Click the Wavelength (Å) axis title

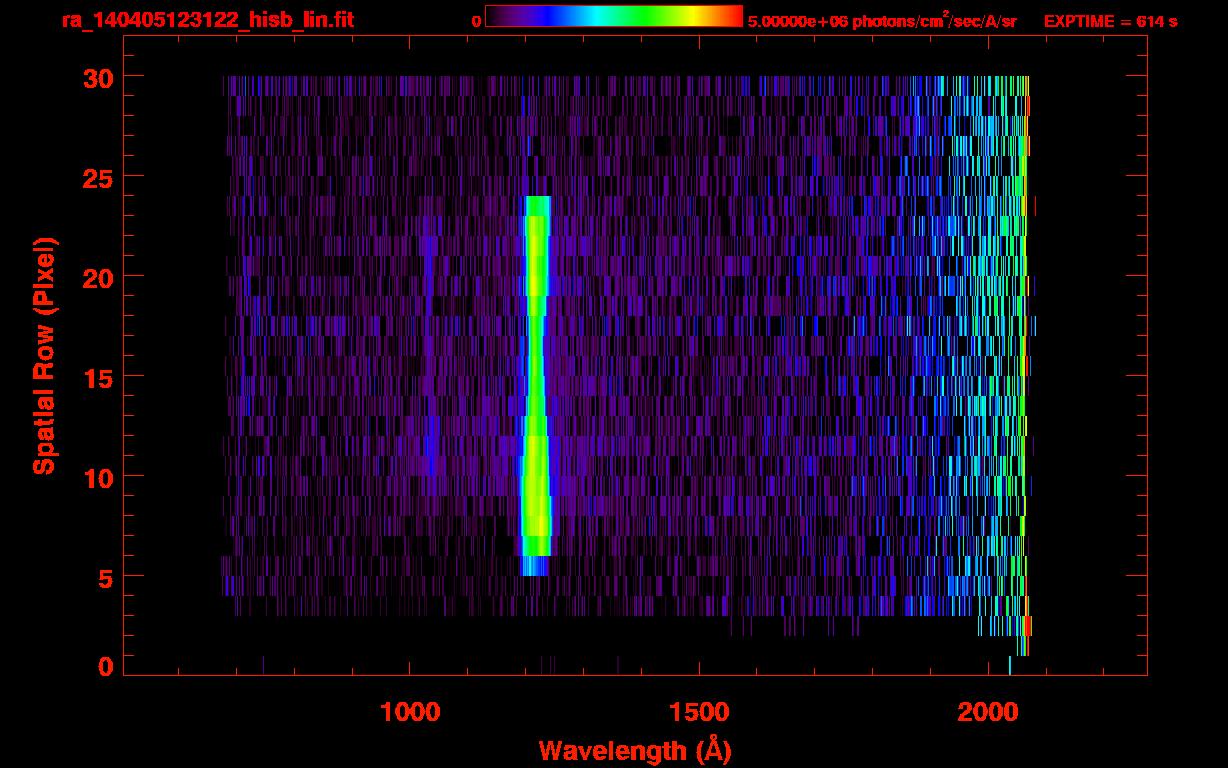pos(635,750)
